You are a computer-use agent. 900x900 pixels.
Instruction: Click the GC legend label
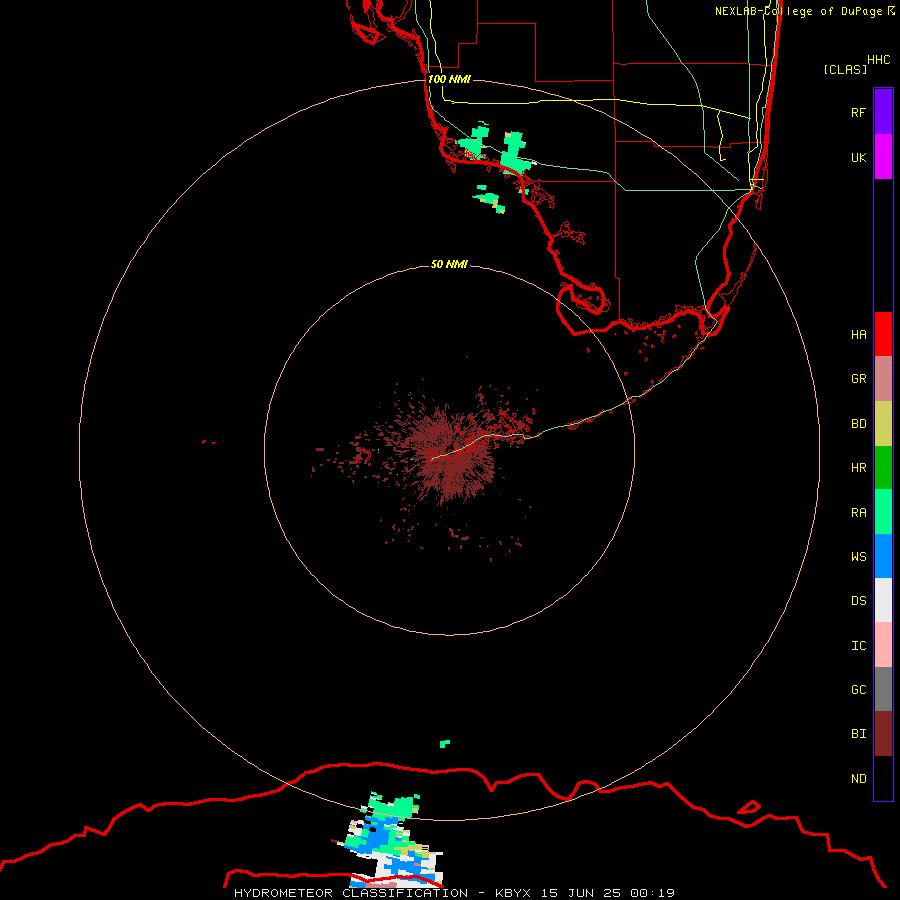pos(858,689)
